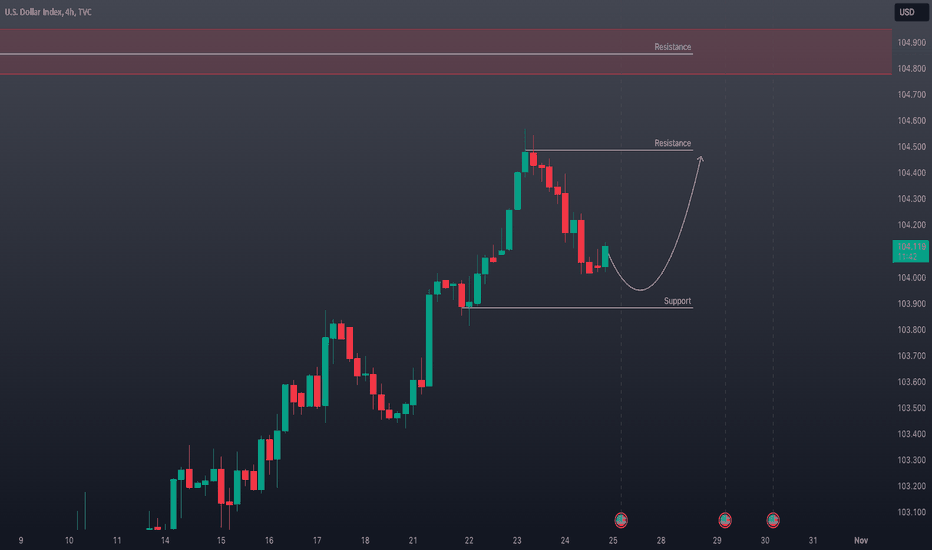Click the 103.300 price axis label

click(x=911, y=460)
